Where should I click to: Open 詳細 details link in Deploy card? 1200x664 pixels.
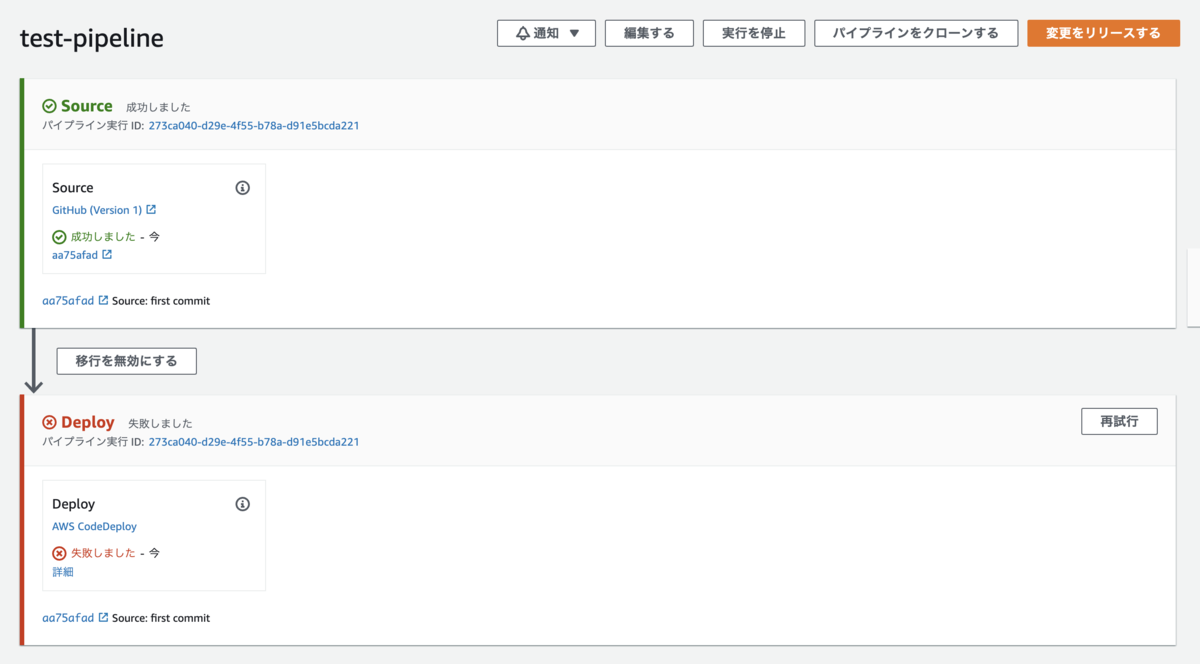(62, 572)
